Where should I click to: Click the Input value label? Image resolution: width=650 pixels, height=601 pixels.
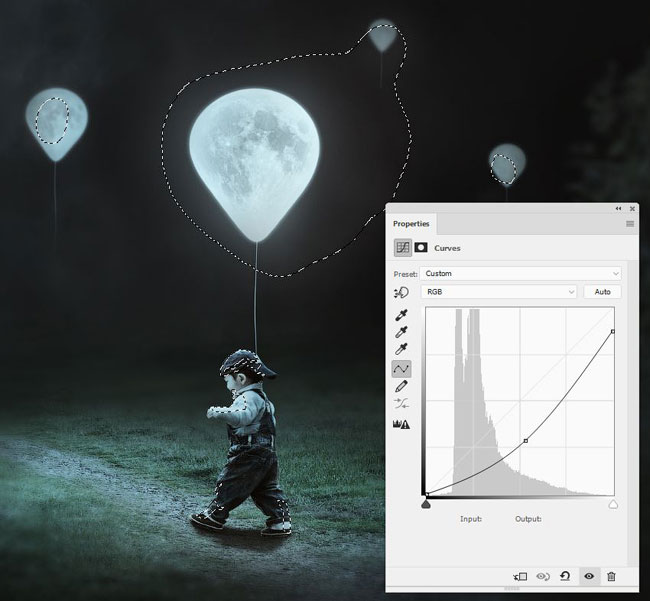tap(471, 519)
